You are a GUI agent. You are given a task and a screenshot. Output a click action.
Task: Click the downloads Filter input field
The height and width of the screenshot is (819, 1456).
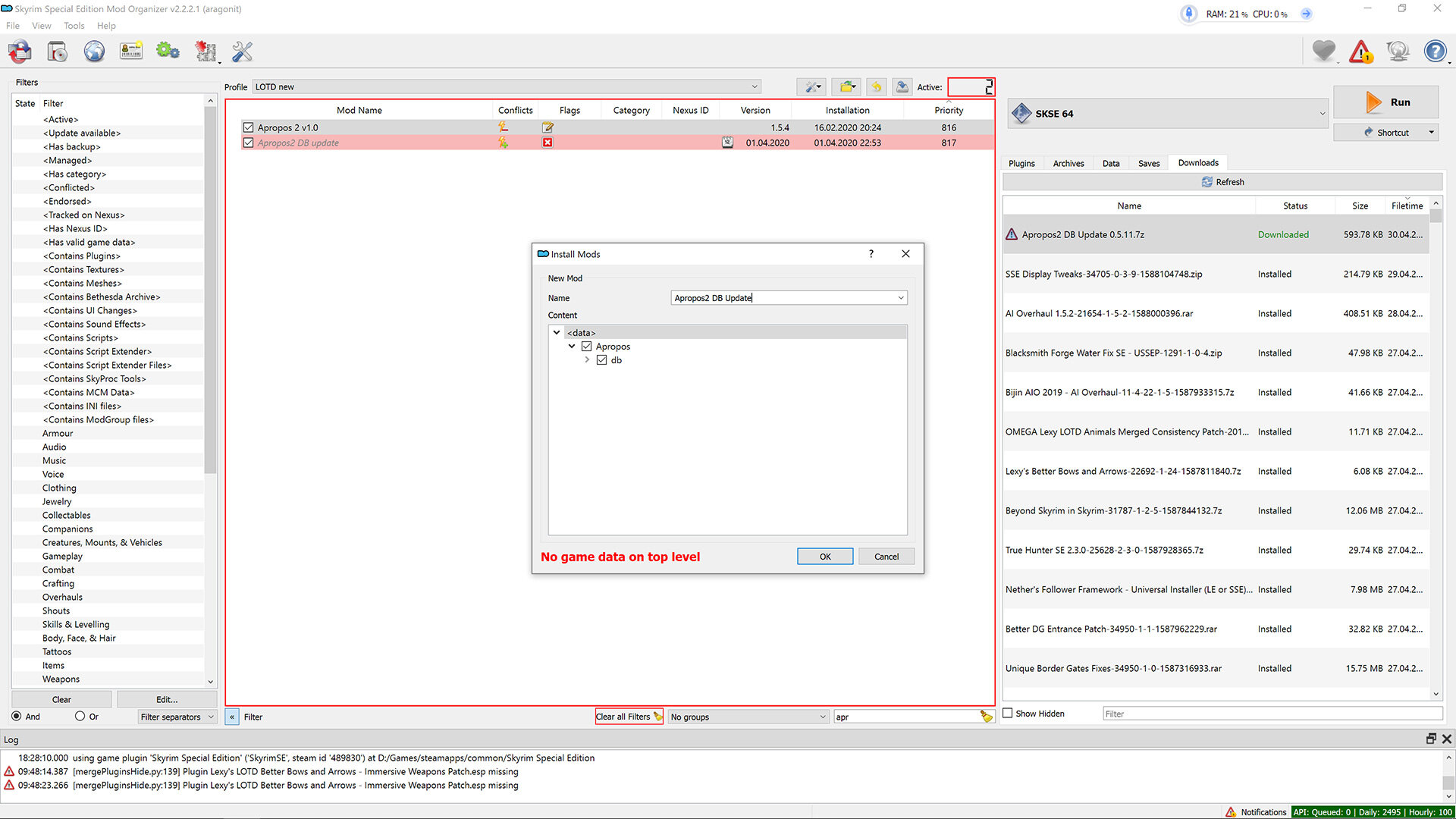pyautogui.click(x=1272, y=714)
